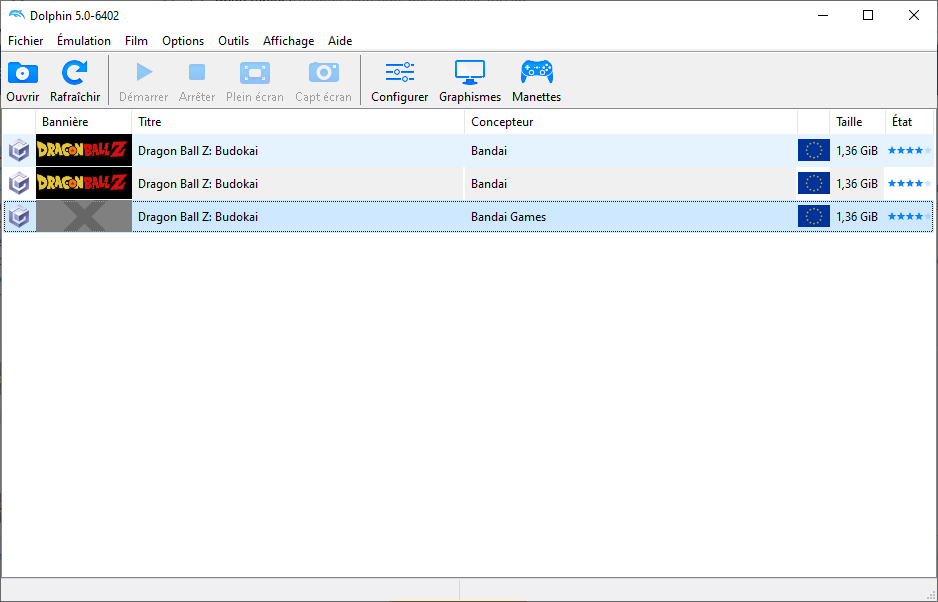The height and width of the screenshot is (602, 938).
Task: Click the Dolphin logo in title bar
Action: tap(17, 15)
